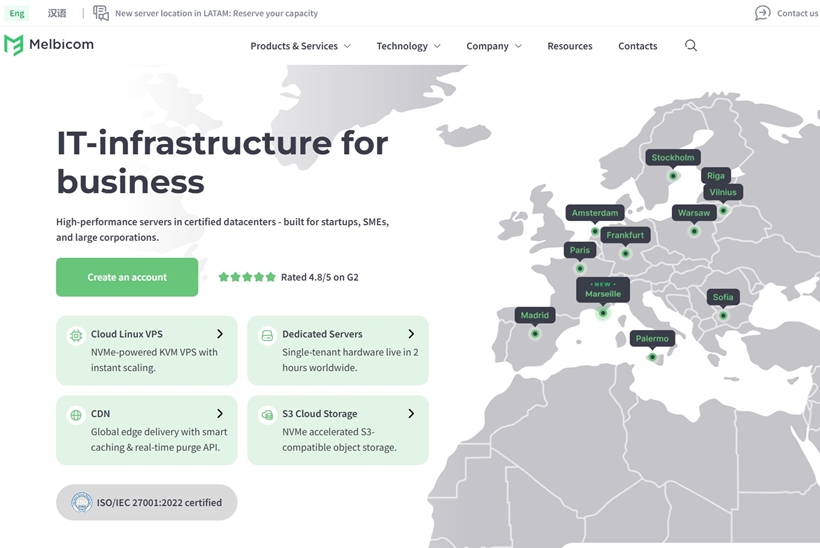Open Cloud Linux VPS card arrow
The image size is (820, 548).
click(220, 334)
